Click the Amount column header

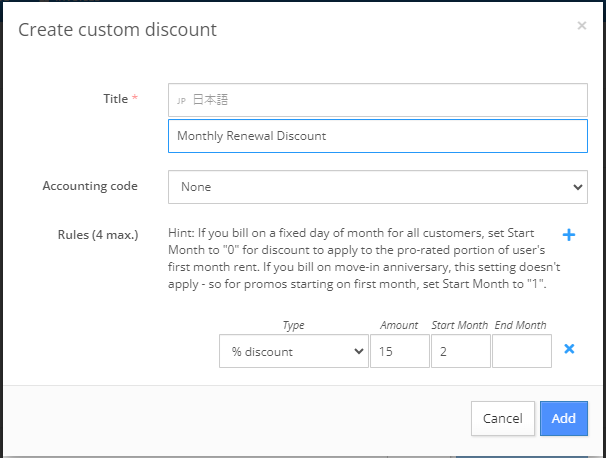(399, 325)
